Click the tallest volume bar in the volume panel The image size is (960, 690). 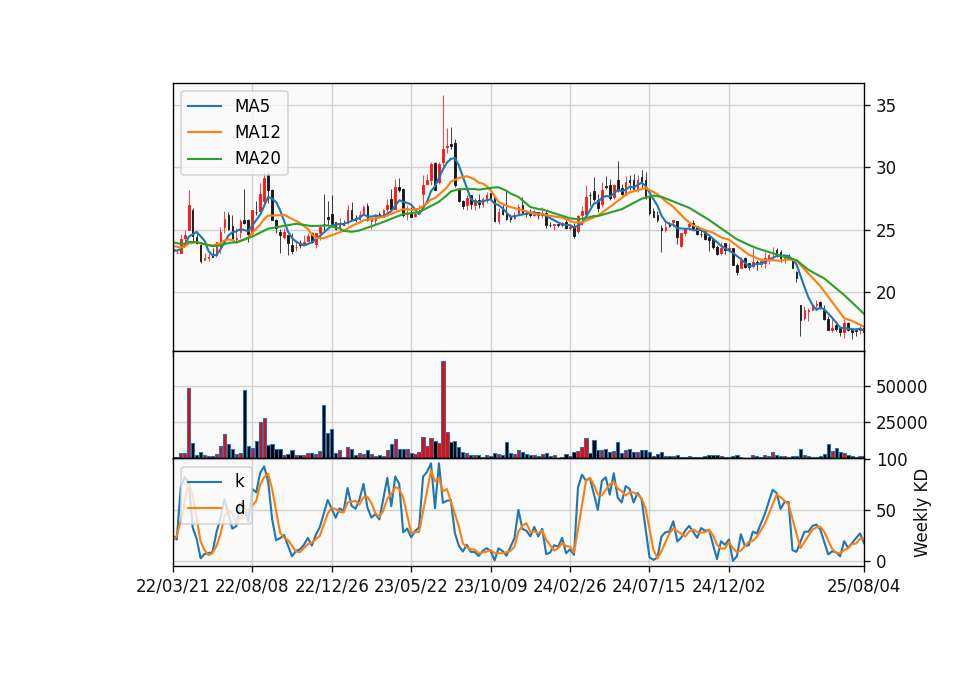point(443,410)
